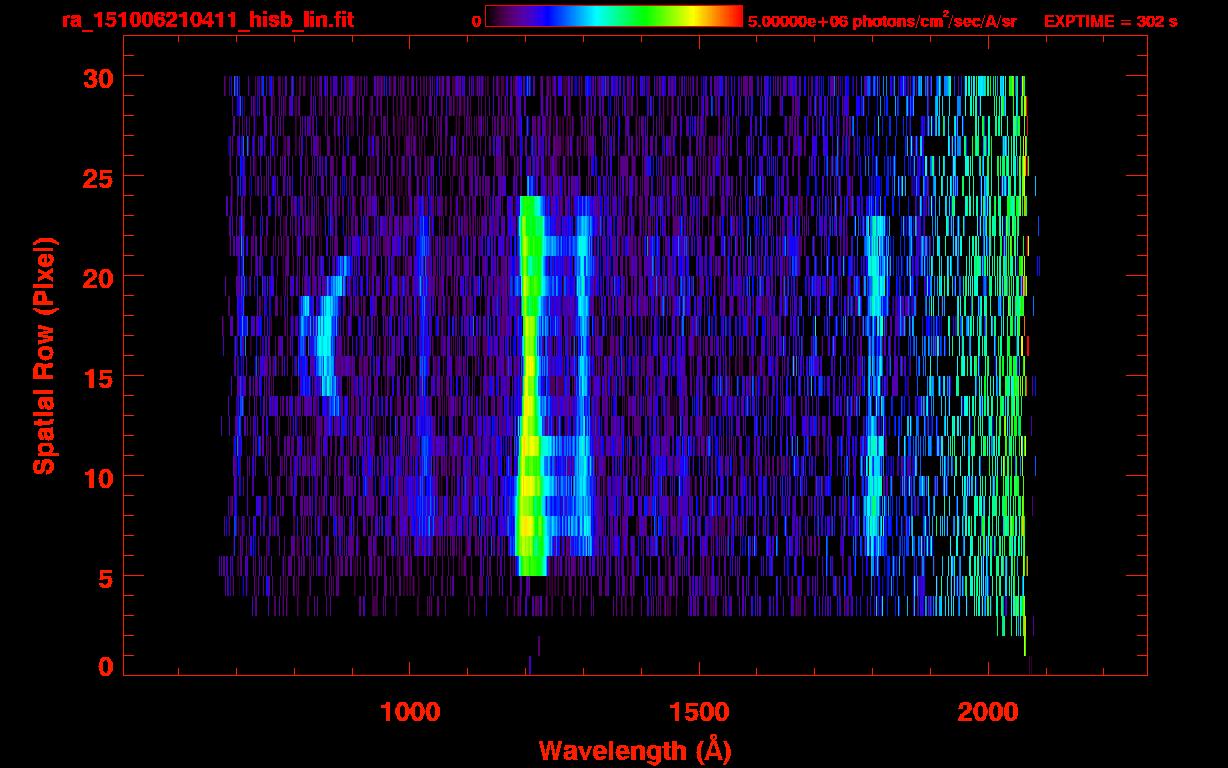
Task: Click the ra_151006210411_hisb_lin.fit filename label
Action: [207, 21]
